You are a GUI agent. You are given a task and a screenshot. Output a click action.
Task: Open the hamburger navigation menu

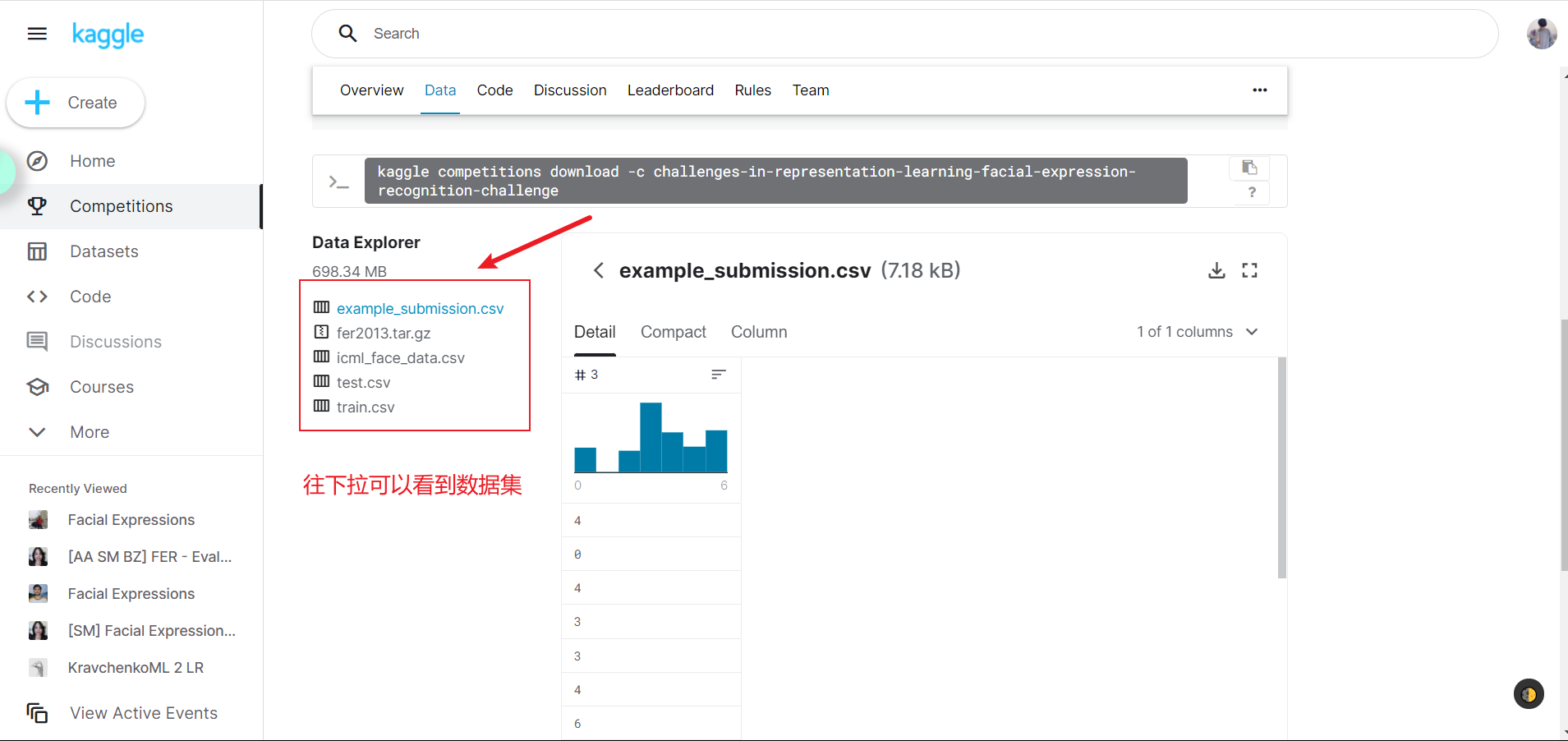(x=37, y=34)
